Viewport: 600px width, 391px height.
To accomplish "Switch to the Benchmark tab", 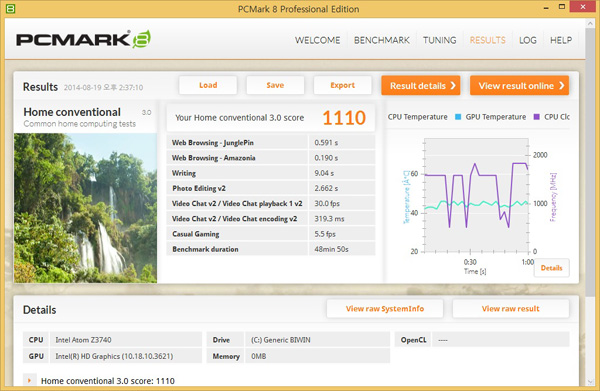I will tap(382, 40).
